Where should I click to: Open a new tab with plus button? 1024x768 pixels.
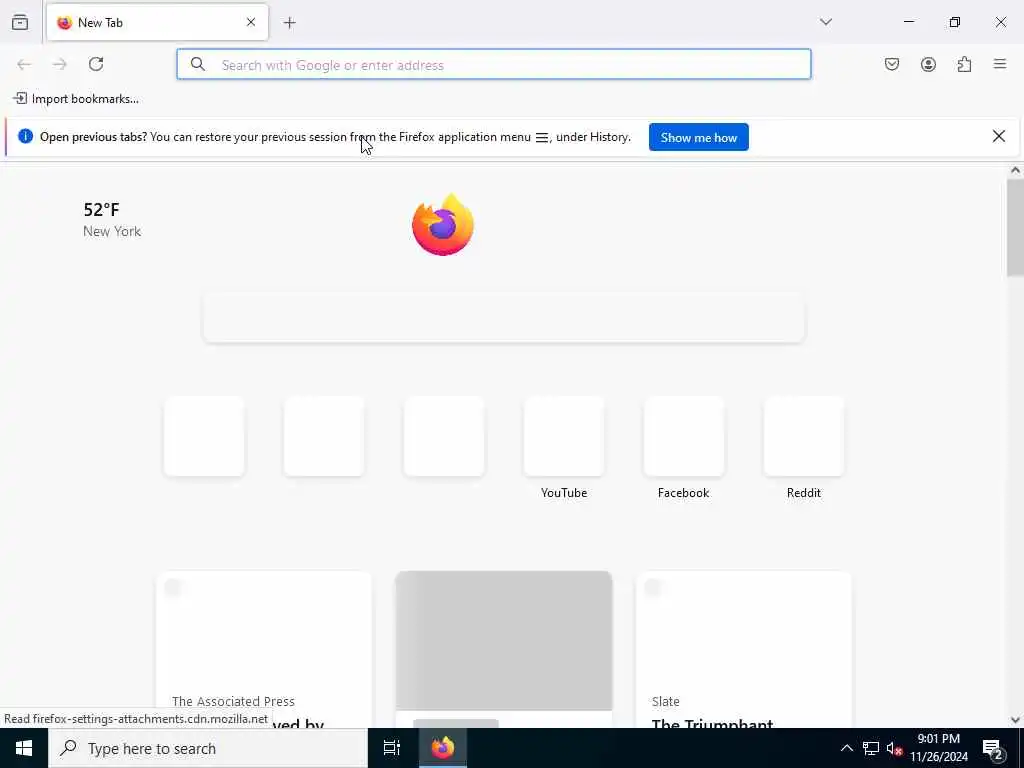tap(290, 23)
